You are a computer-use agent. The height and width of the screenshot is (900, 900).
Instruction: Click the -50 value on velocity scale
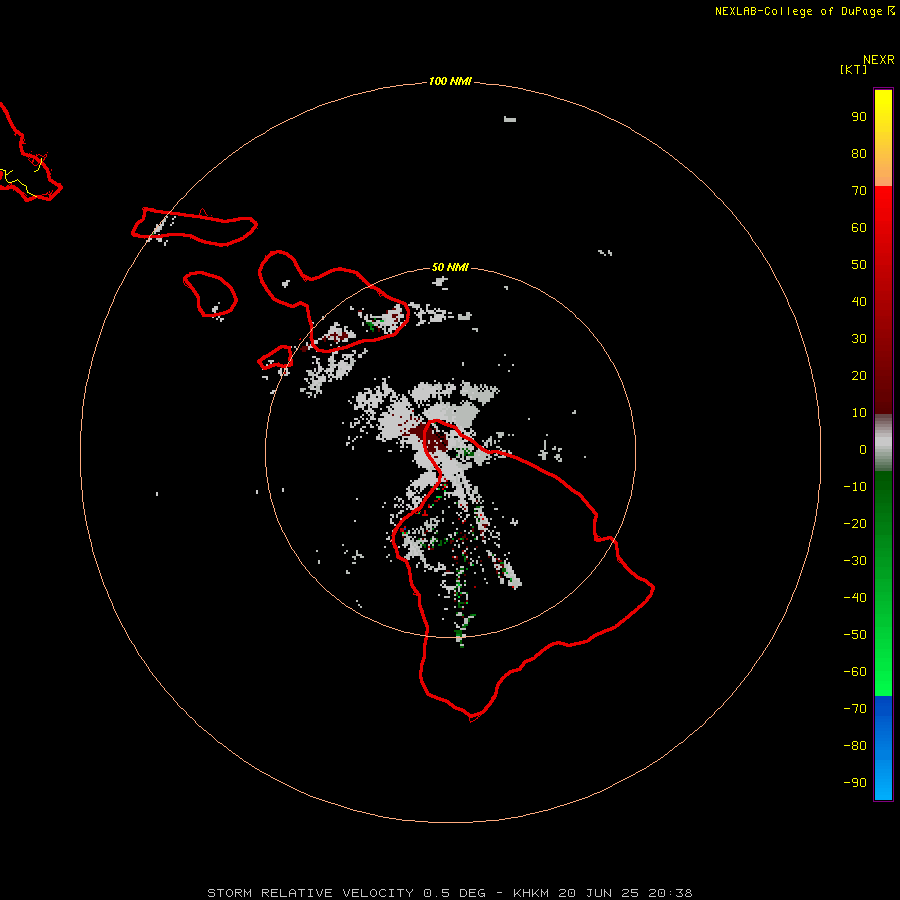pos(855,635)
